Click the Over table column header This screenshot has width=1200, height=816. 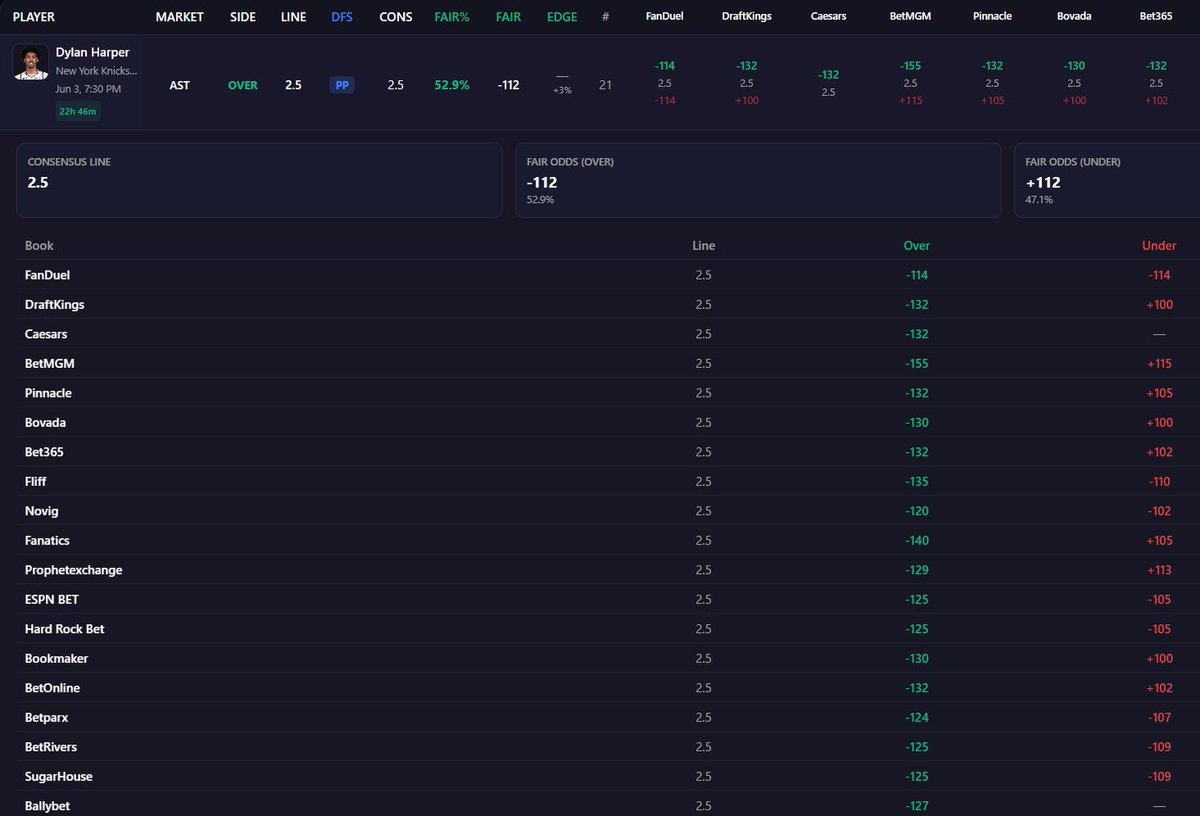click(x=916, y=245)
